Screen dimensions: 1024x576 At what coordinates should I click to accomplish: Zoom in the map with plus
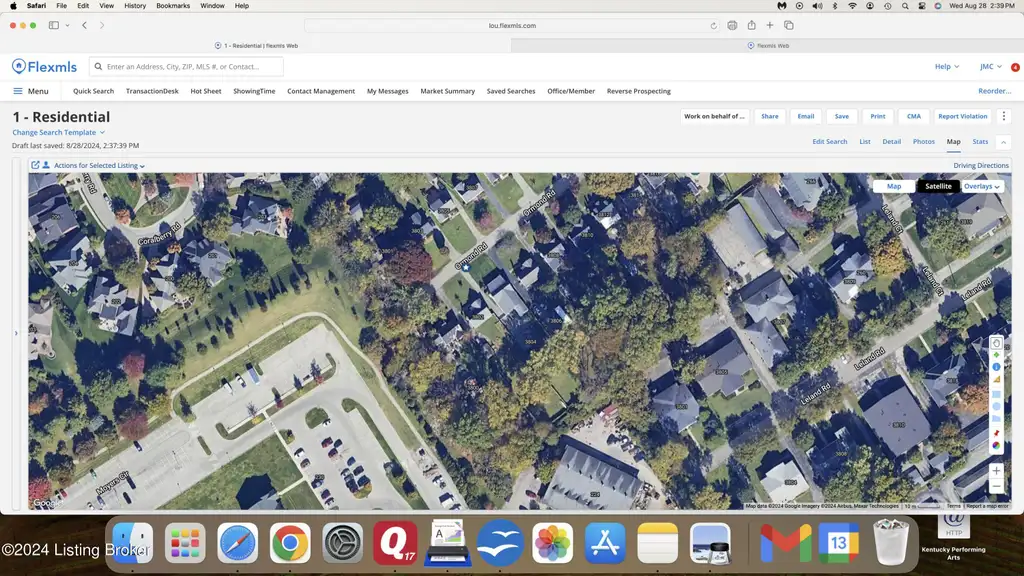coord(996,470)
